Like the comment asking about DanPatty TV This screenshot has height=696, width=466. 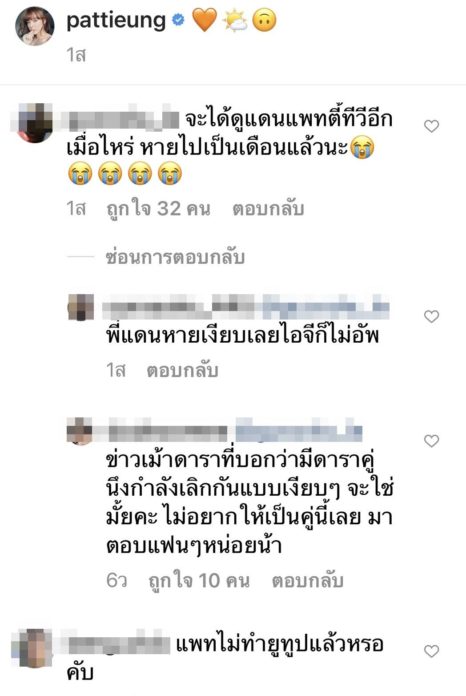click(x=431, y=127)
